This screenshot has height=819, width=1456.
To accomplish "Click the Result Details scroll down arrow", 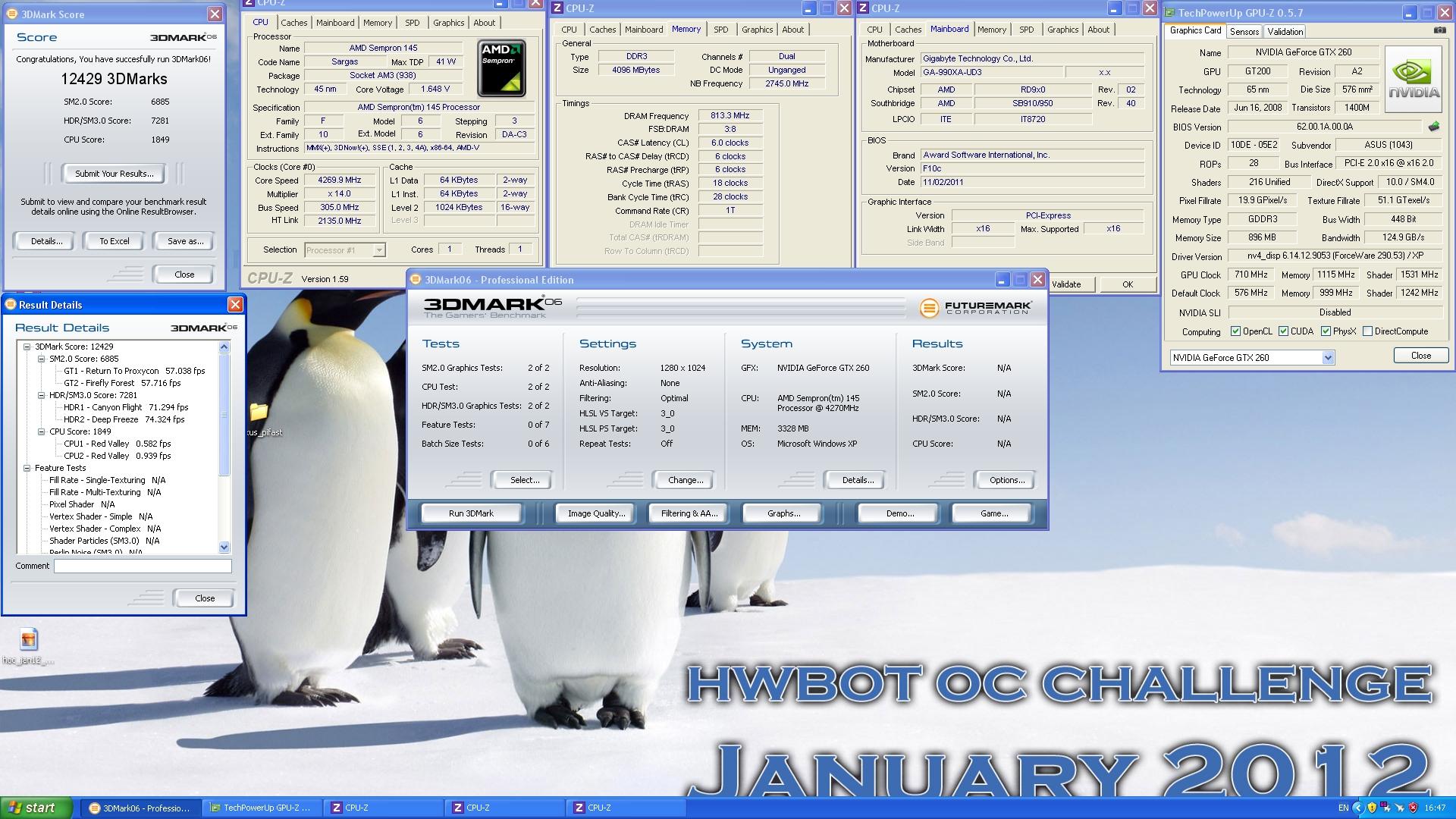I will click(224, 547).
